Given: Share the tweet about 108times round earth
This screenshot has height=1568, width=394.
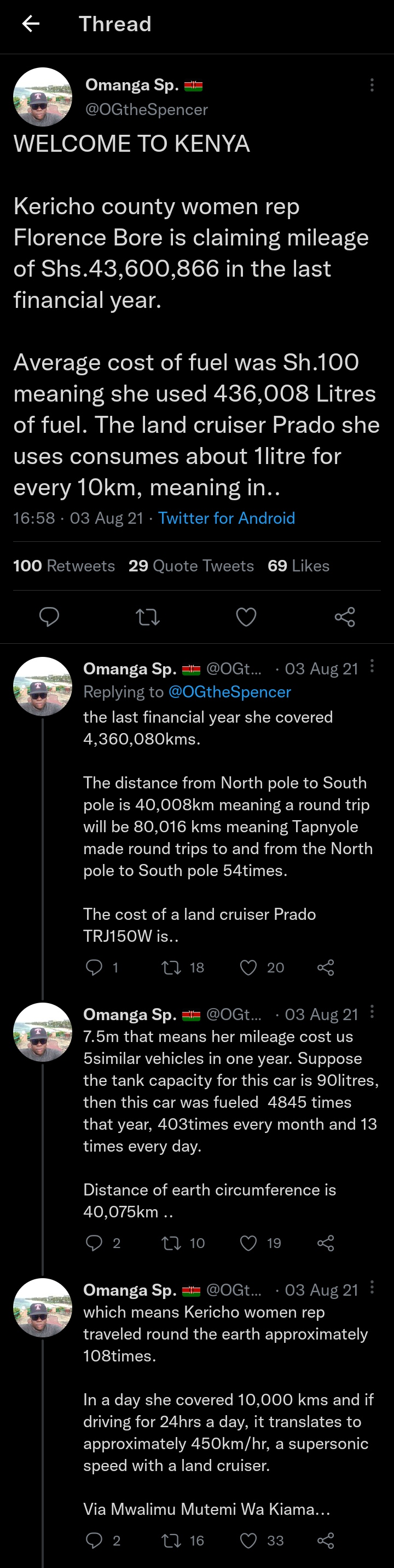Looking at the screenshot, I should (x=326, y=1541).
